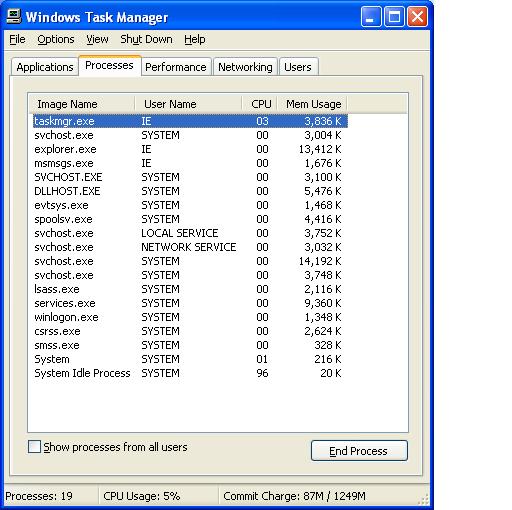
Task: Enable Show processes from all users
Action: tap(34, 447)
